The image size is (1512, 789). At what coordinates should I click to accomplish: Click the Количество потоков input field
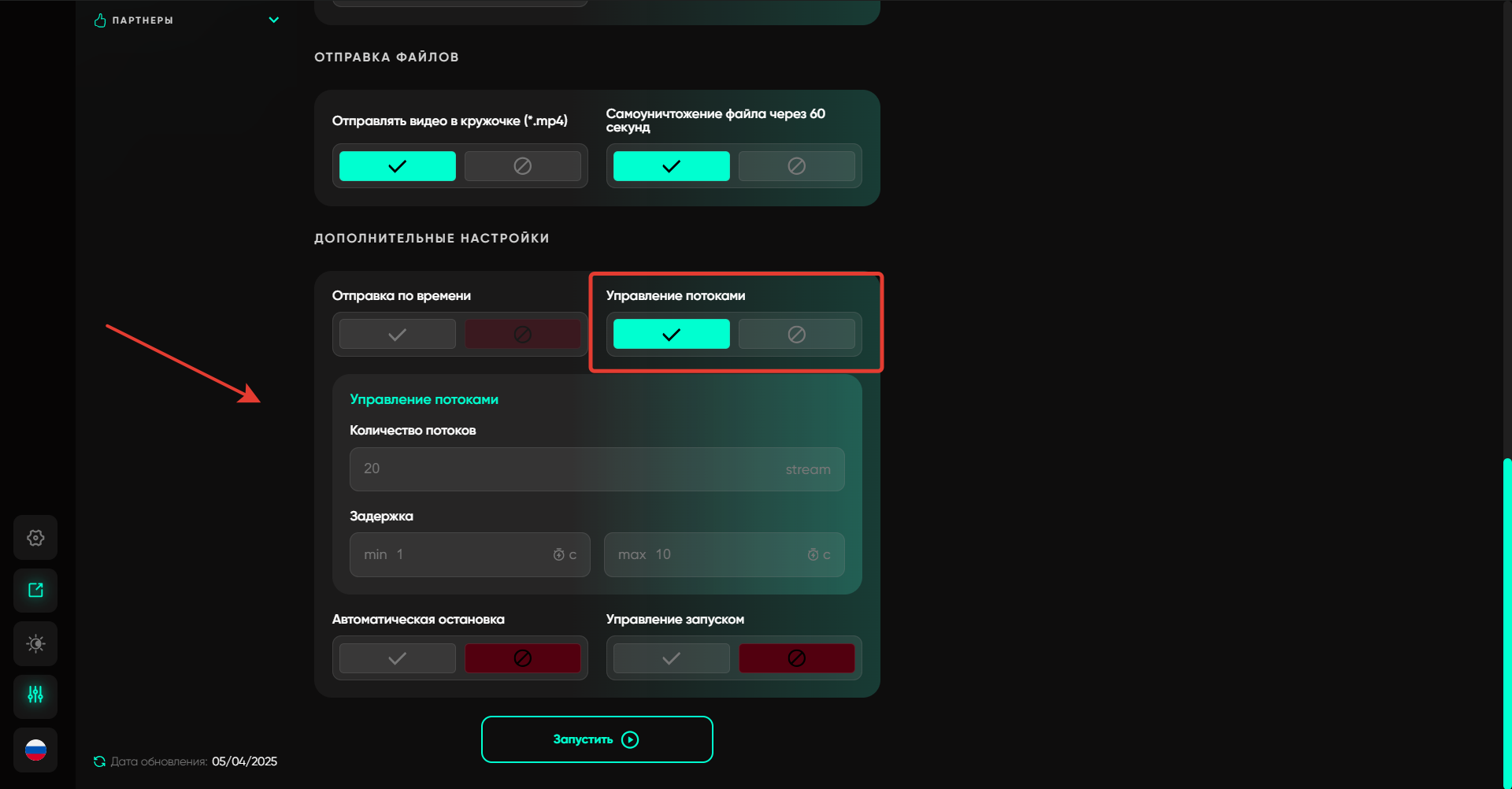click(567, 469)
